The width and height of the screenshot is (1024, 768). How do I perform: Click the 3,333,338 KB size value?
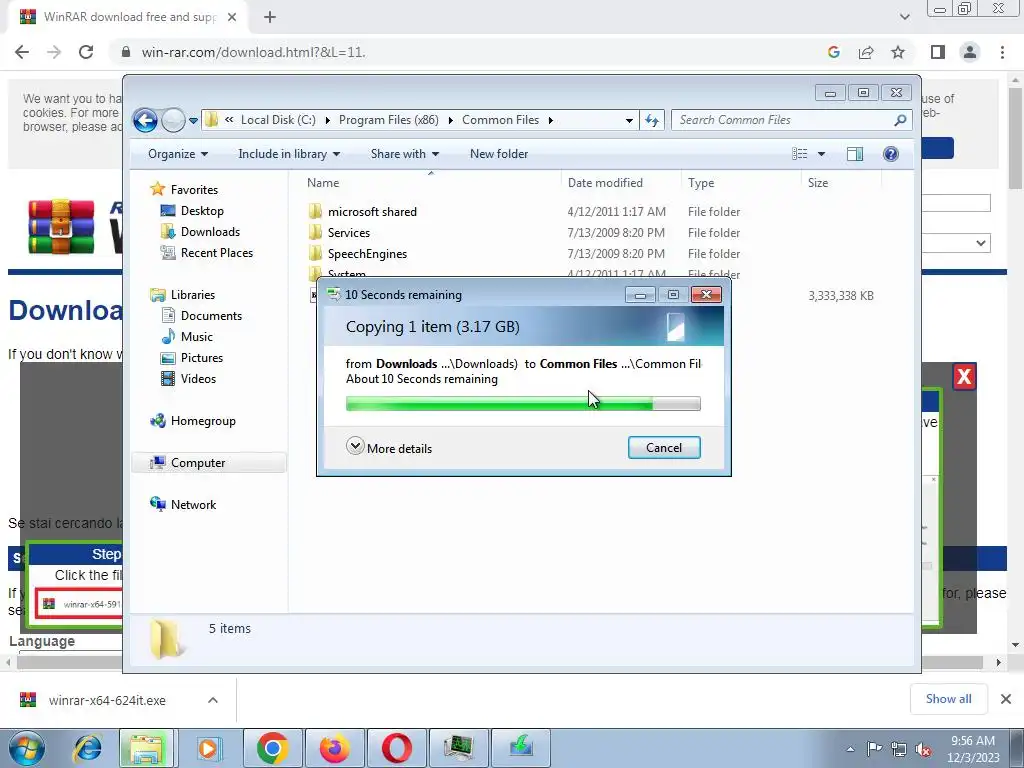[x=841, y=296]
